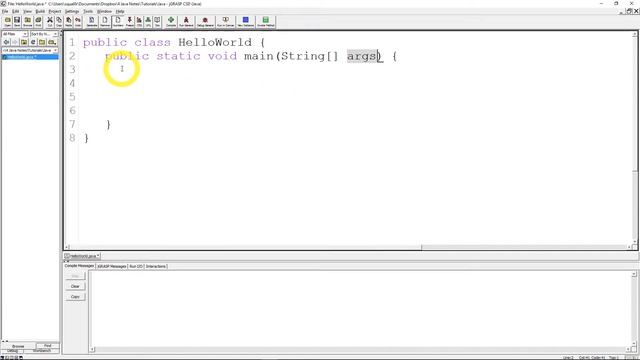
Task: Click the Doc toolbar icon
Action: click(x=157, y=22)
